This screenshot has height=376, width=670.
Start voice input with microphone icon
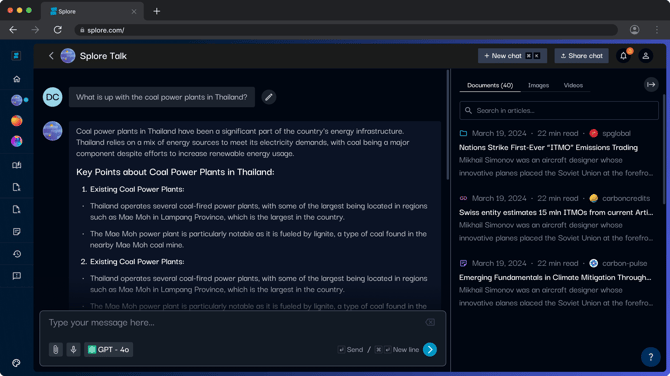coord(73,350)
